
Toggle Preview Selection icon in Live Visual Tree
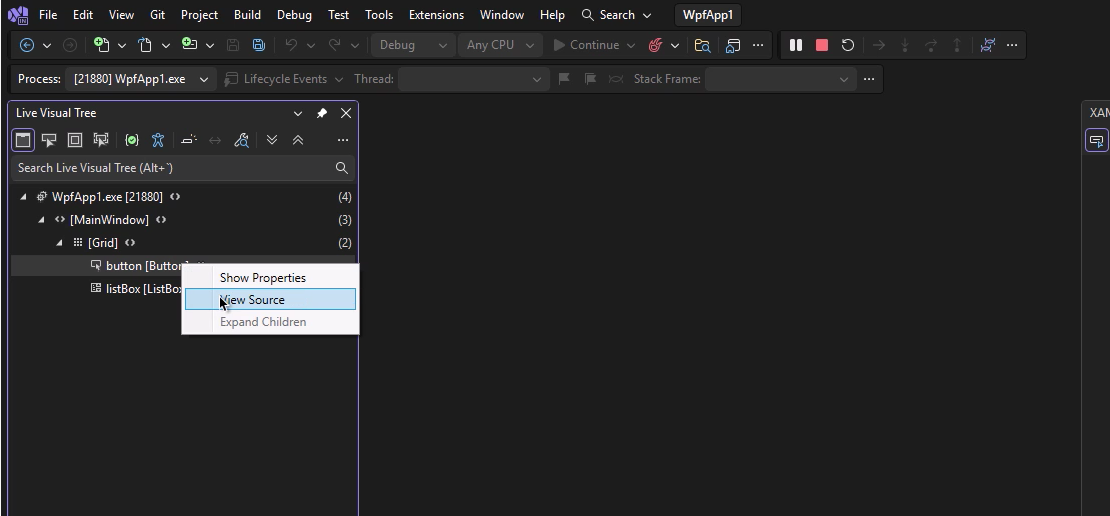pos(188,140)
